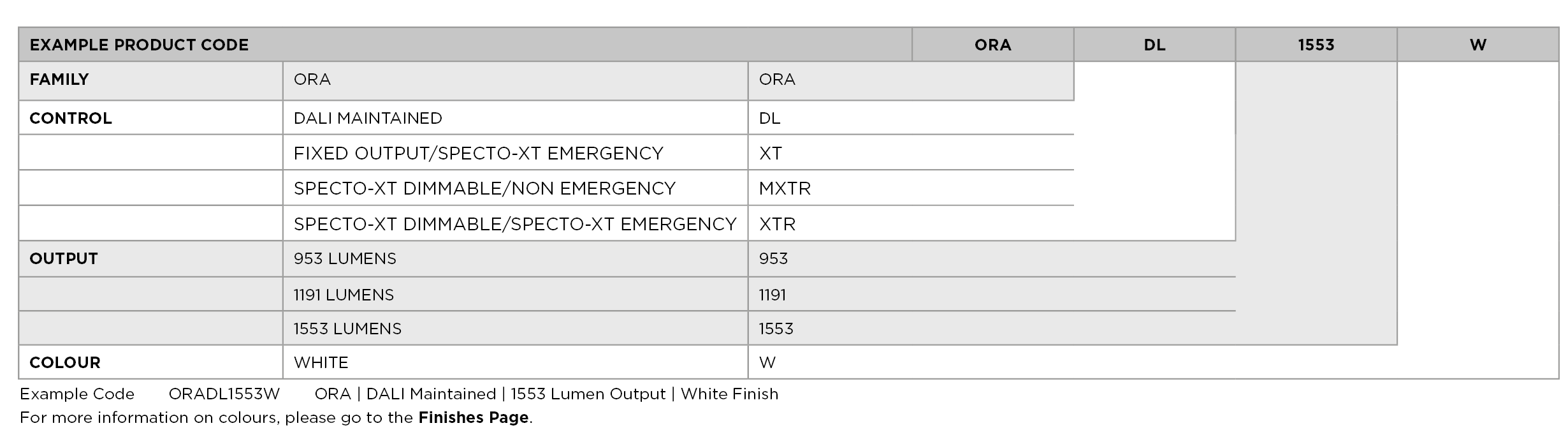The image size is (1568, 444).
Task: Select the 953 LUMENS output
Action: point(345,259)
